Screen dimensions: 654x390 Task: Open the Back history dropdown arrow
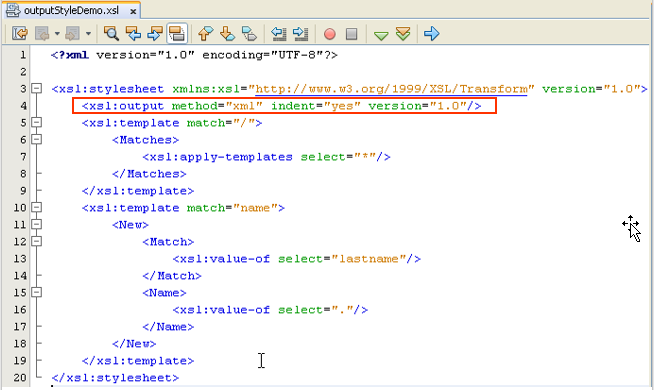(x=57, y=33)
